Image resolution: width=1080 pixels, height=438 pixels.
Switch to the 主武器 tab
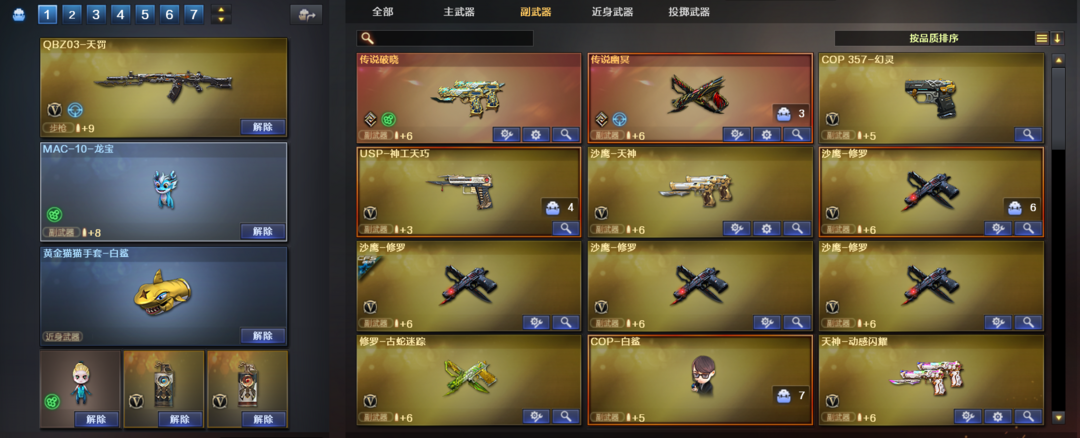459,12
